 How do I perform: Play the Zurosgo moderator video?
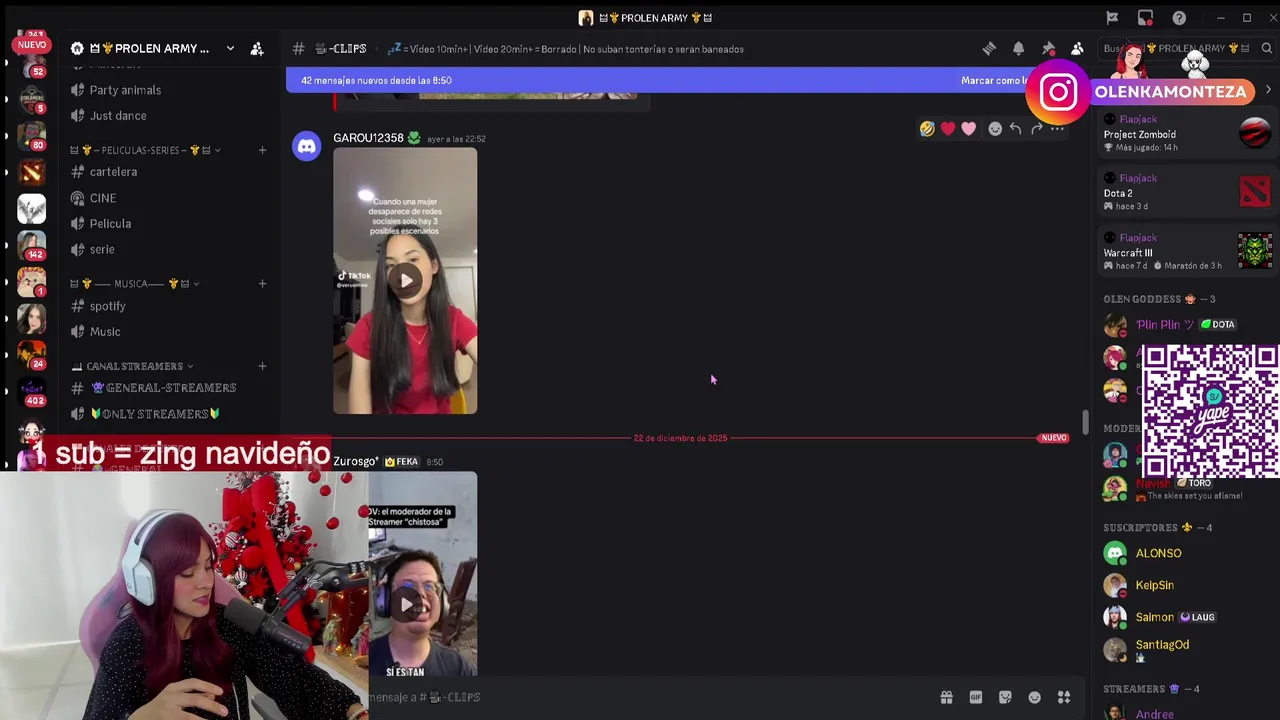click(x=405, y=604)
